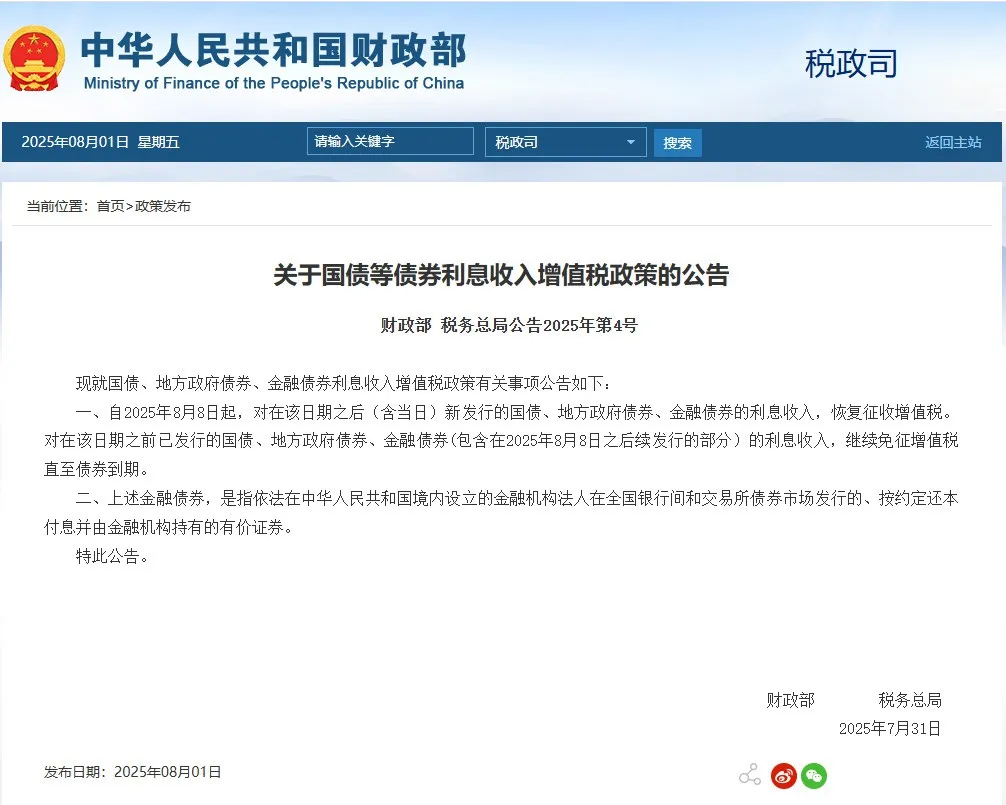Select a channel from the dropdown list
This screenshot has width=1006, height=805.
(565, 142)
